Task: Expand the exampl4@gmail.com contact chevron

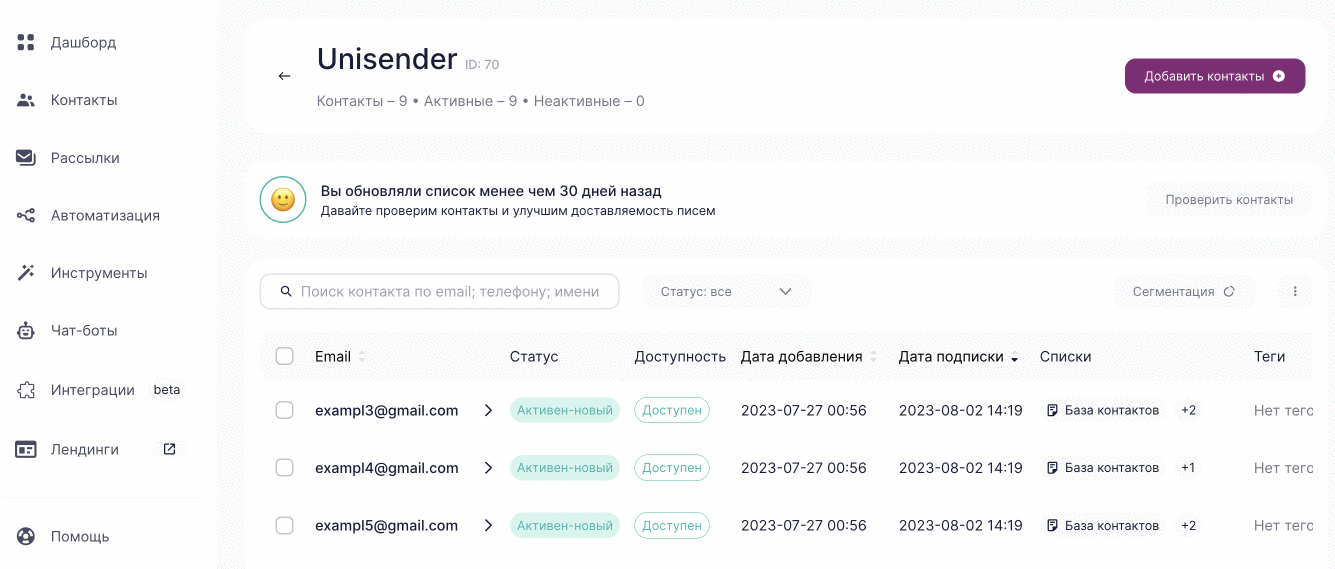Action: (488, 467)
